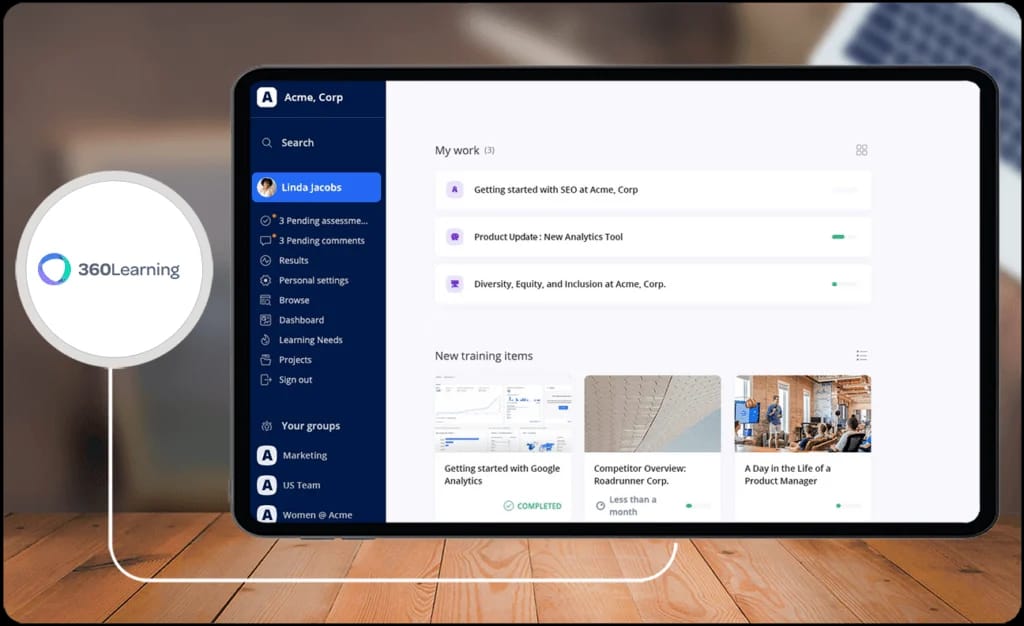
Task: Click Sign out
Action: click(295, 379)
